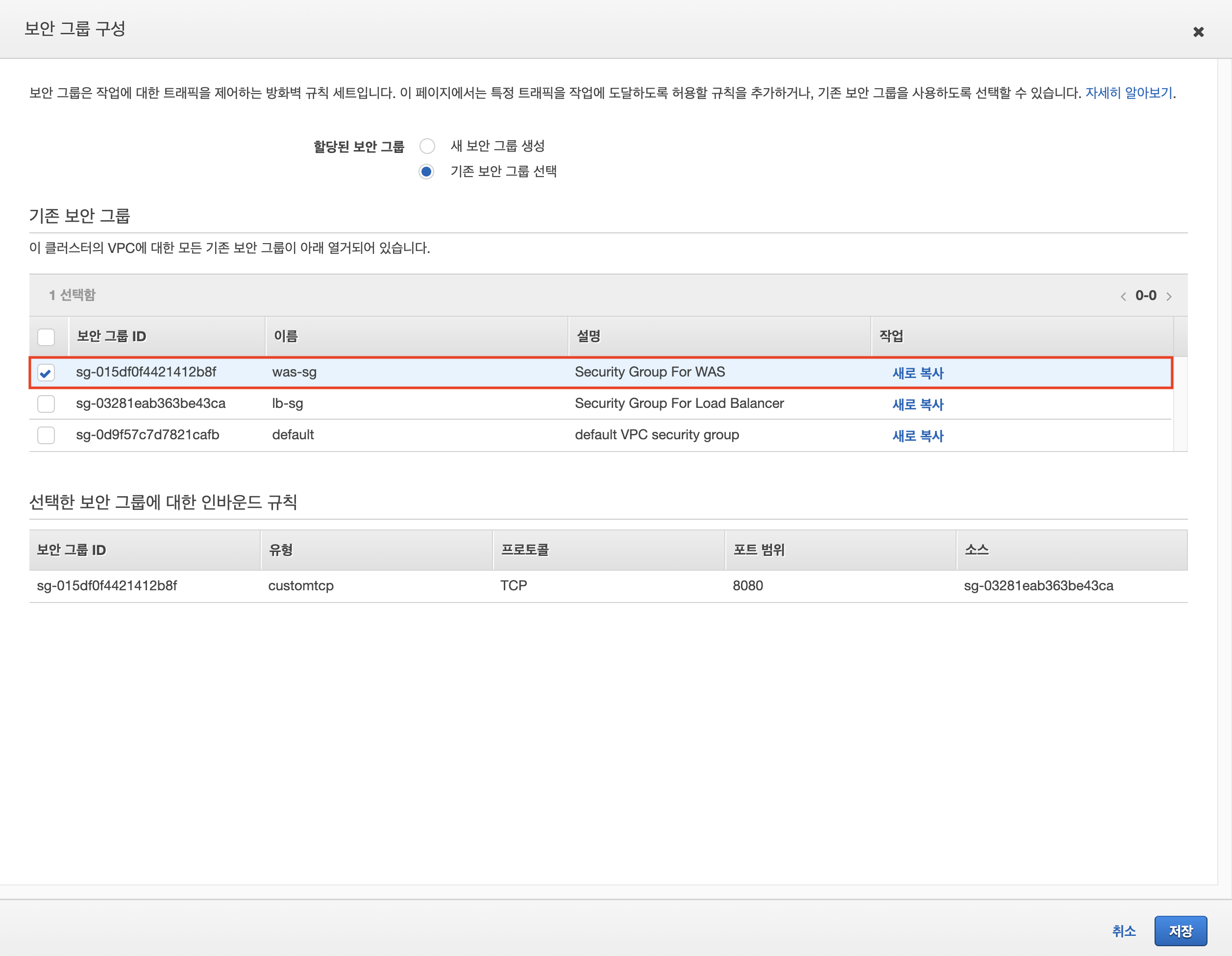
Task: Click 새로 복사 for lb-sg row
Action: point(918,404)
